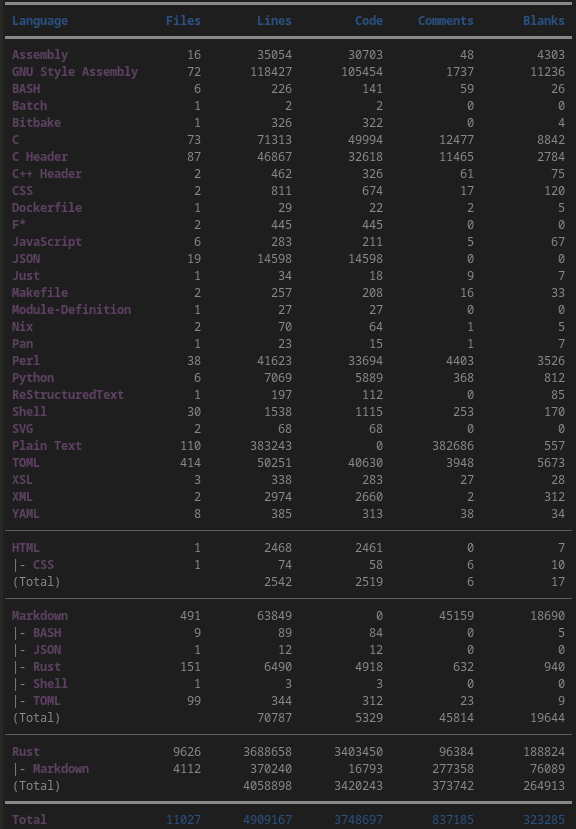Image resolution: width=576 pixels, height=829 pixels.
Task: Click the Rust section heading
Action: pos(25,751)
